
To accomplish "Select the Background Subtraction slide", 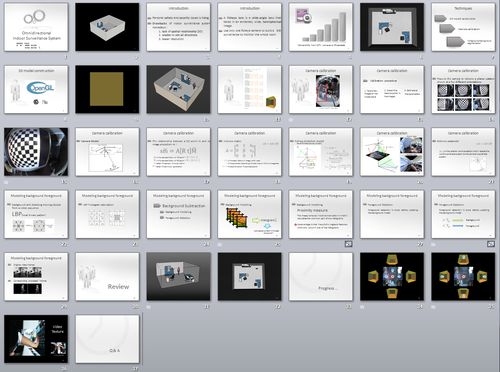I will point(178,214).
